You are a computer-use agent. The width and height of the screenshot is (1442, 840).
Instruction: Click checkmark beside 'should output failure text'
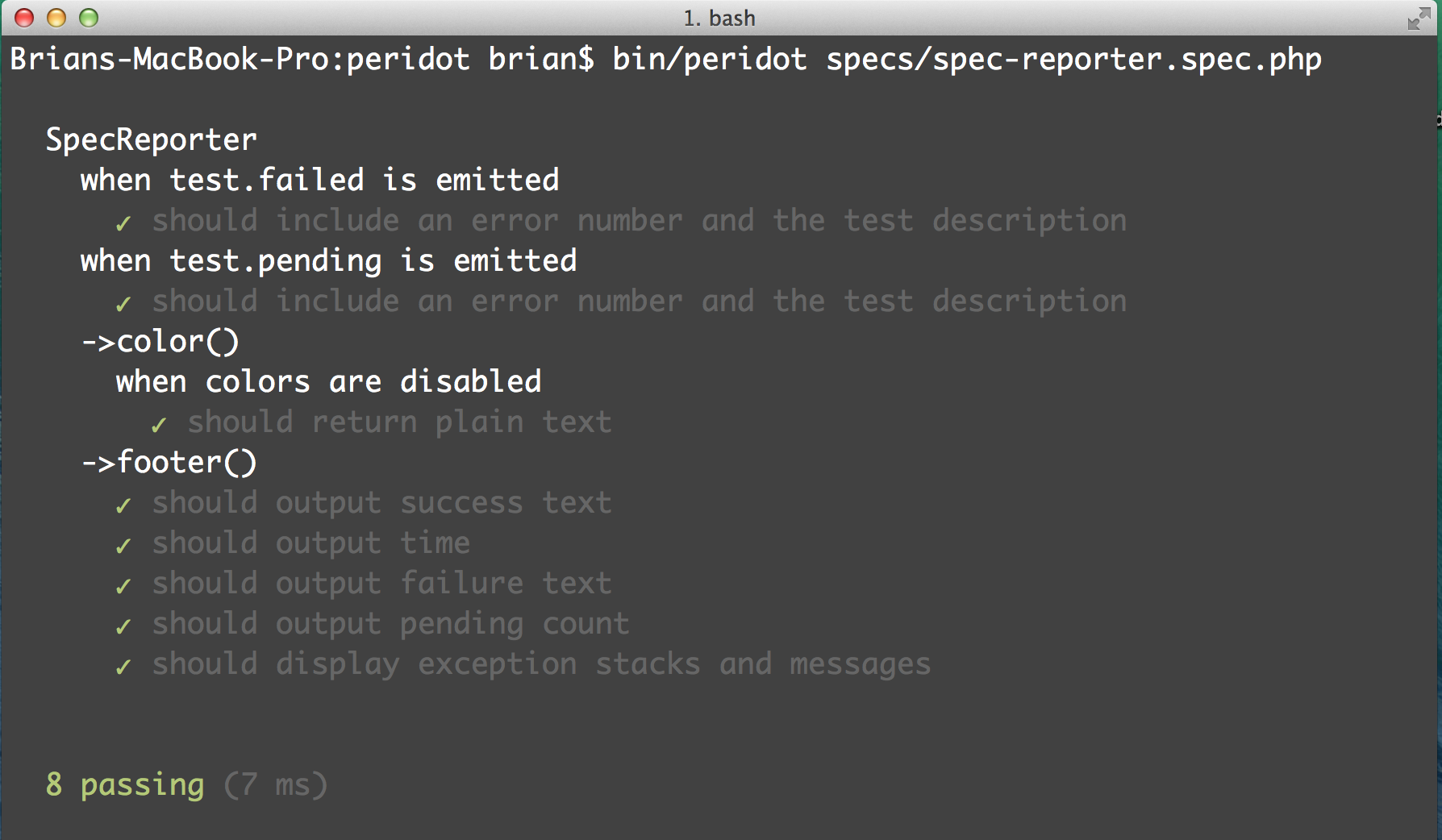(x=123, y=585)
